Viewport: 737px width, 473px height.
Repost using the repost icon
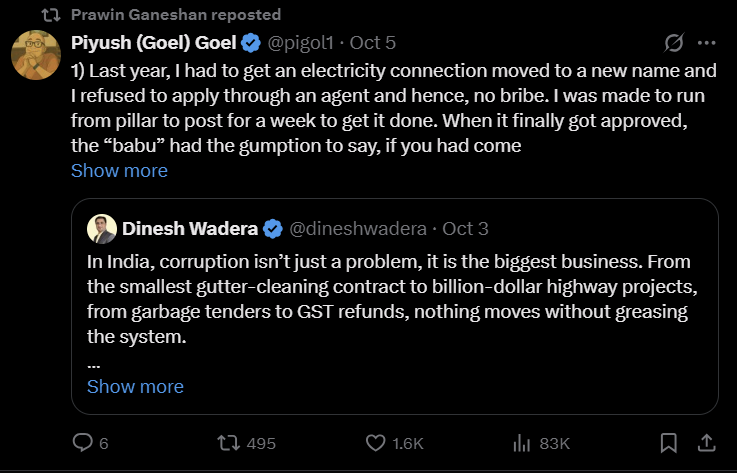click(x=228, y=443)
